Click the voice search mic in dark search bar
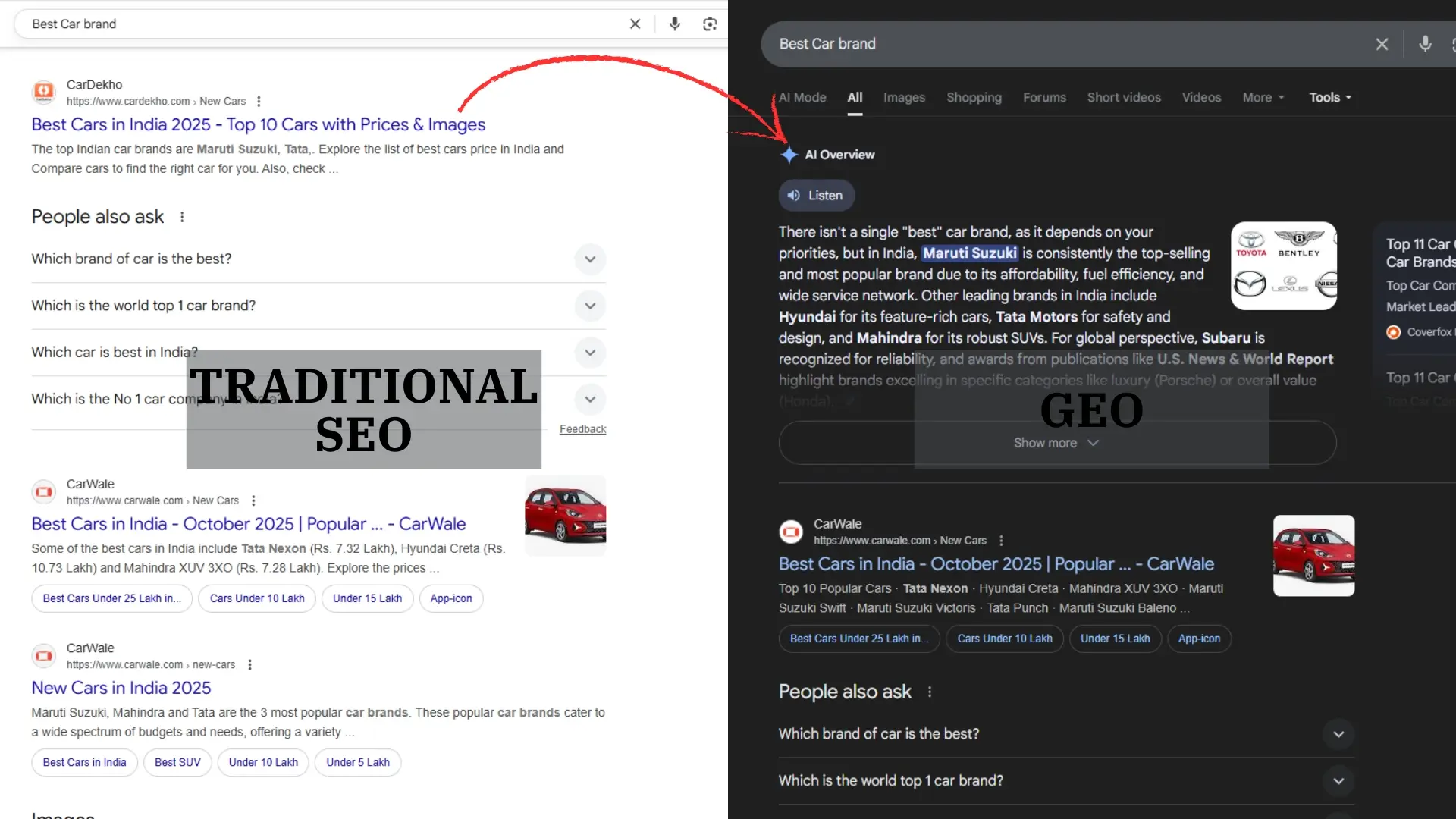 tap(1425, 44)
